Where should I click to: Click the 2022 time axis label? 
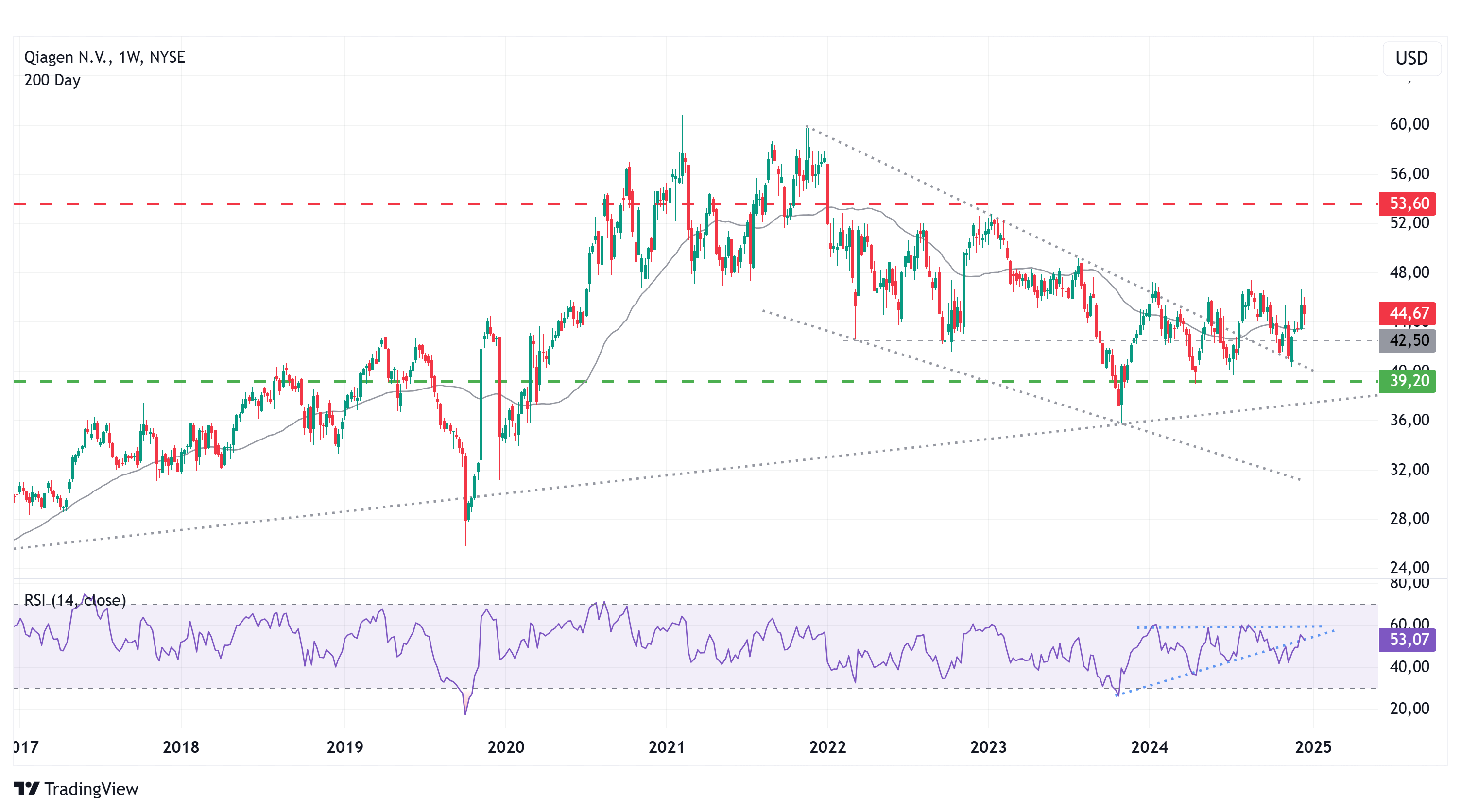[827, 747]
